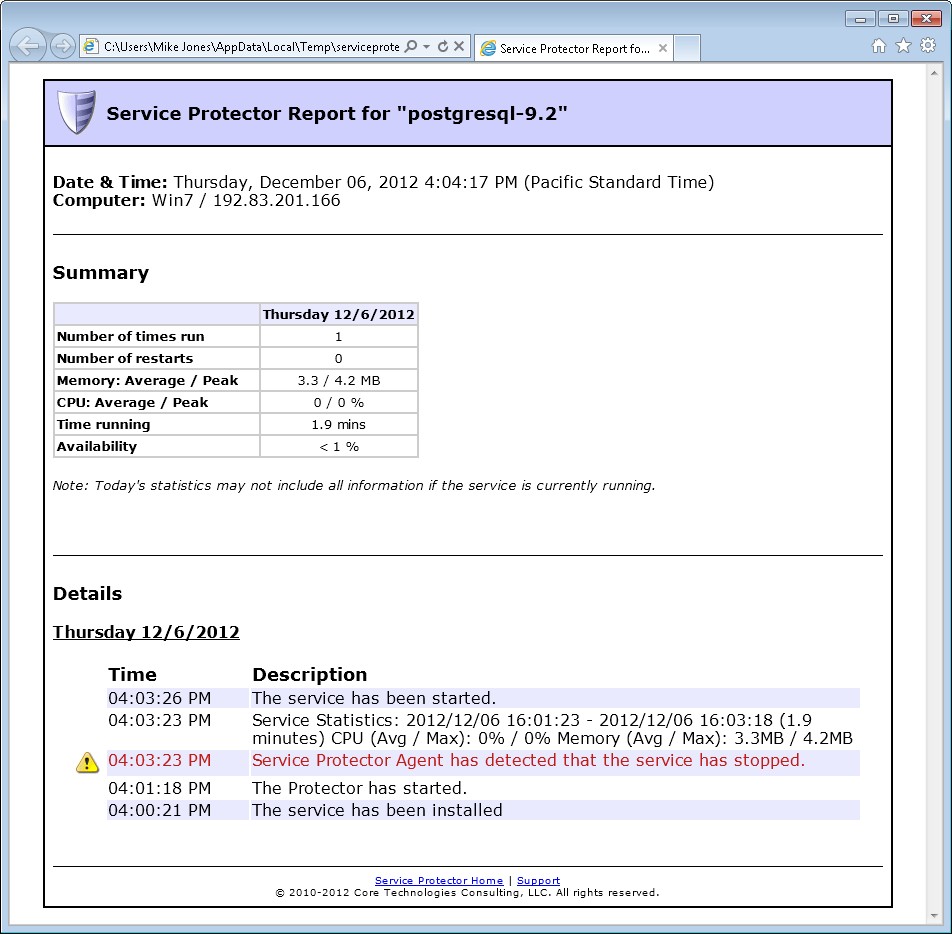Click the Details heading

[87, 593]
